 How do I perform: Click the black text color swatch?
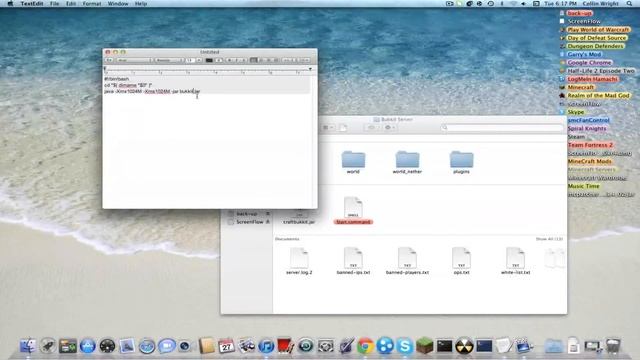209,60
